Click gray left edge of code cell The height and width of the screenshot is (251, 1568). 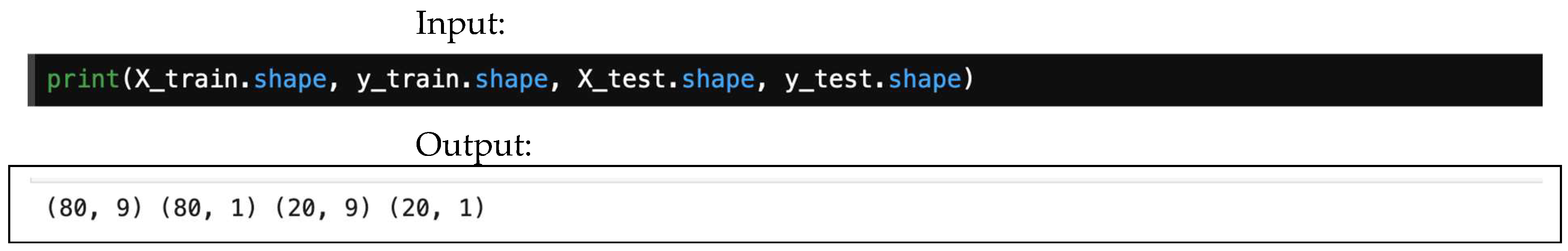coord(31,80)
